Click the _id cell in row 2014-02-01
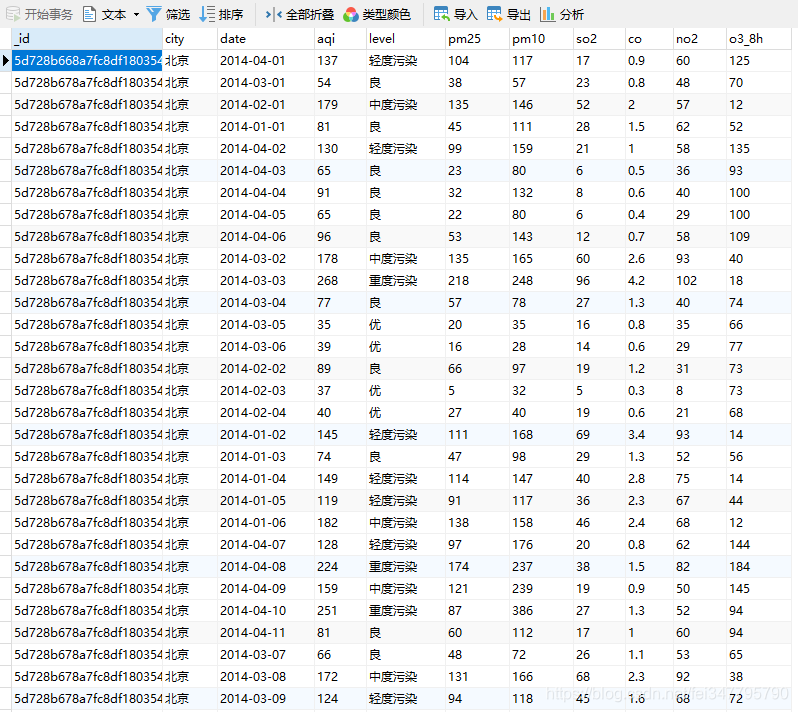The image size is (798, 712). (87, 104)
